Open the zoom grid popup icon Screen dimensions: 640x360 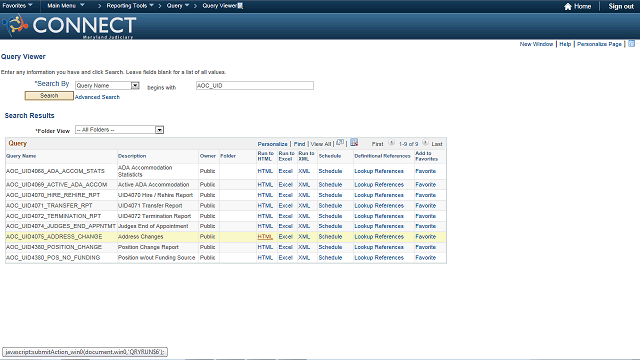click(340, 142)
